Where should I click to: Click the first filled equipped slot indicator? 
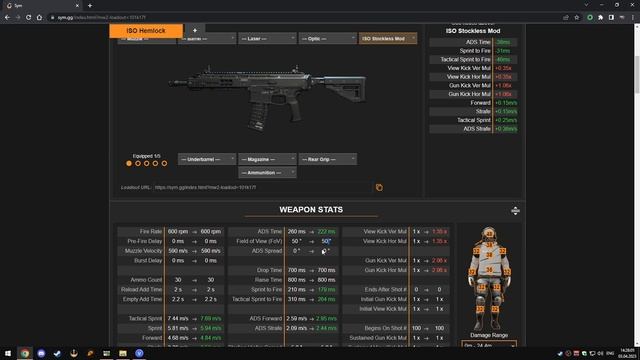click(129, 163)
